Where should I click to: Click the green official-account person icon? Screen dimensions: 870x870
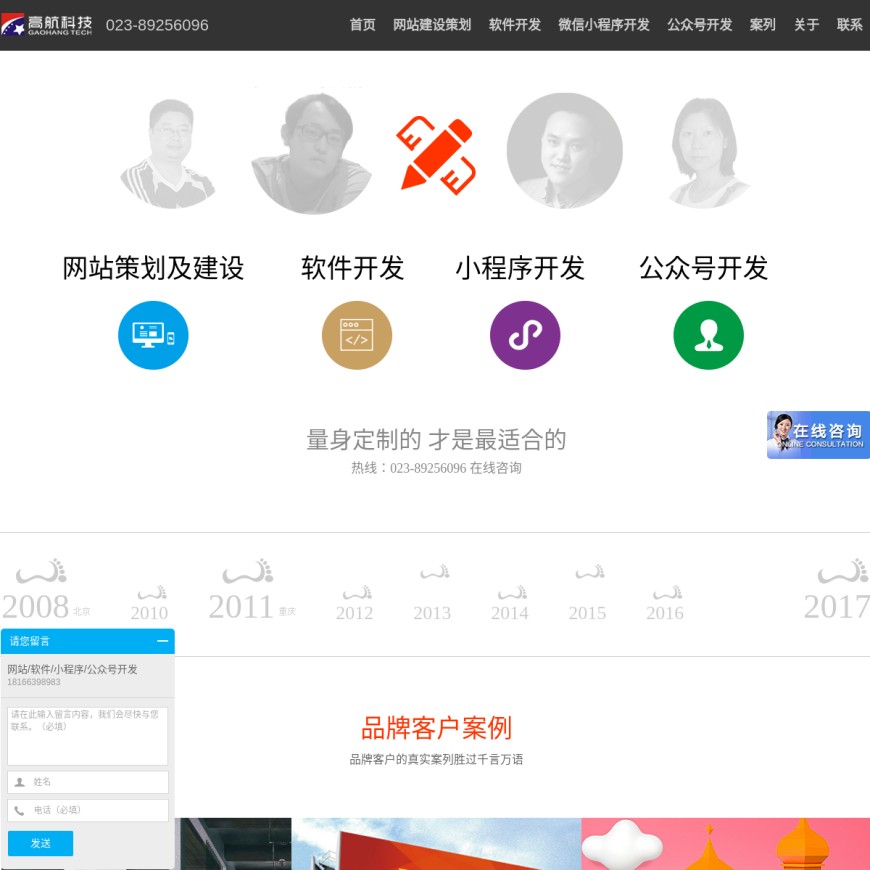[708, 335]
